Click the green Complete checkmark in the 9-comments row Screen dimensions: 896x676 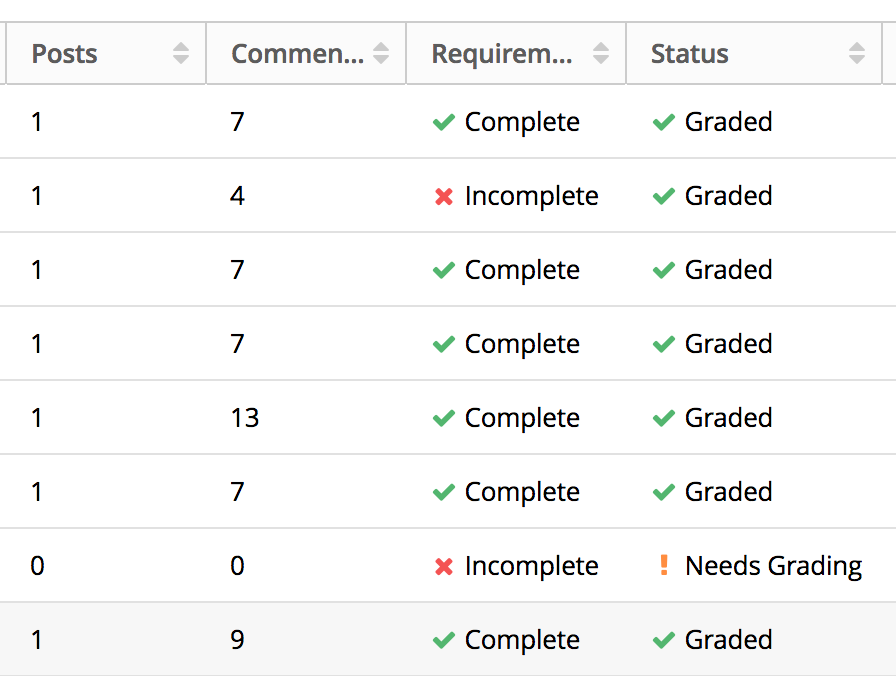444,640
